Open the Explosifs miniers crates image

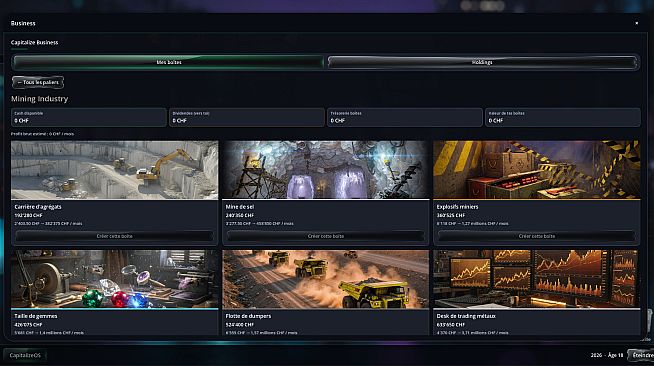tap(537, 170)
